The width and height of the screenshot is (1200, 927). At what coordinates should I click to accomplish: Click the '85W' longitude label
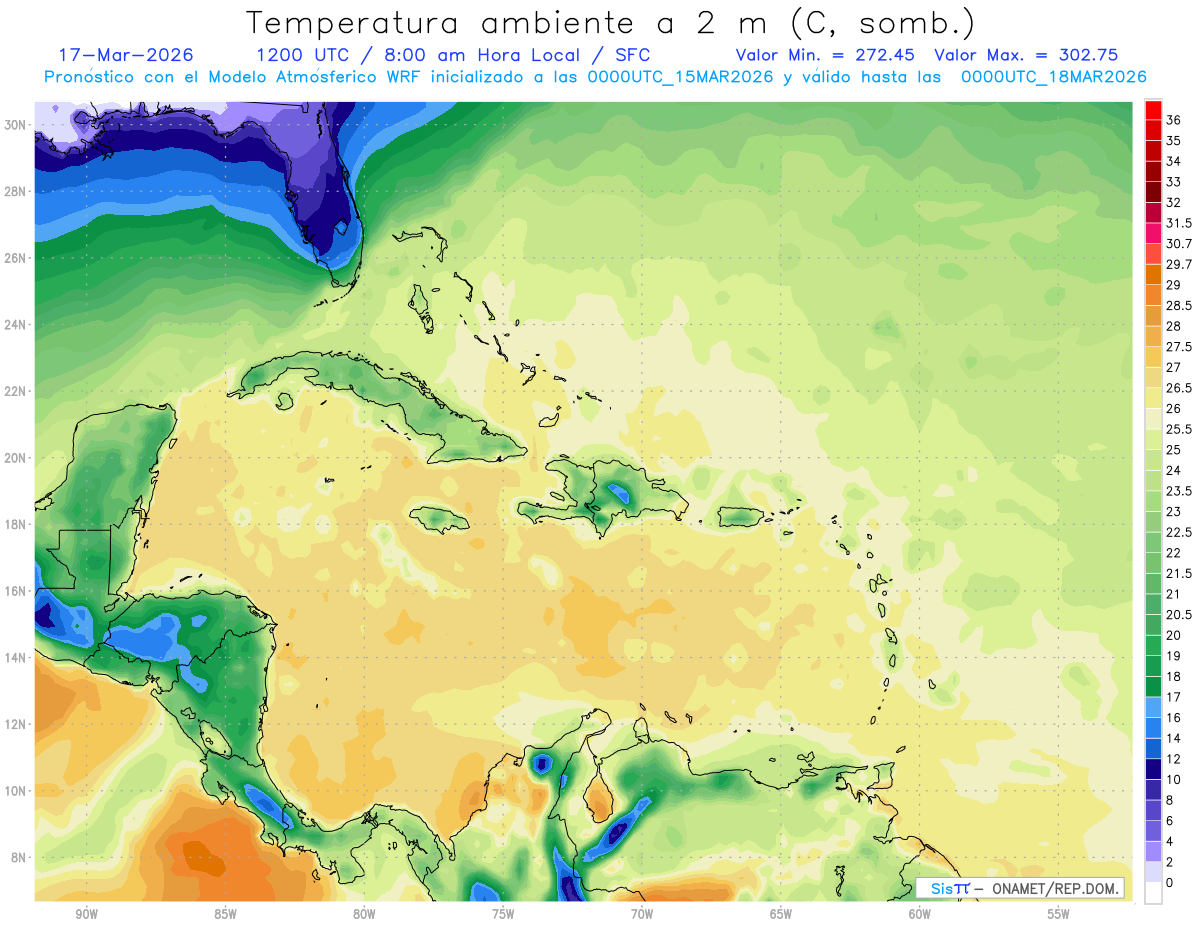(x=225, y=914)
